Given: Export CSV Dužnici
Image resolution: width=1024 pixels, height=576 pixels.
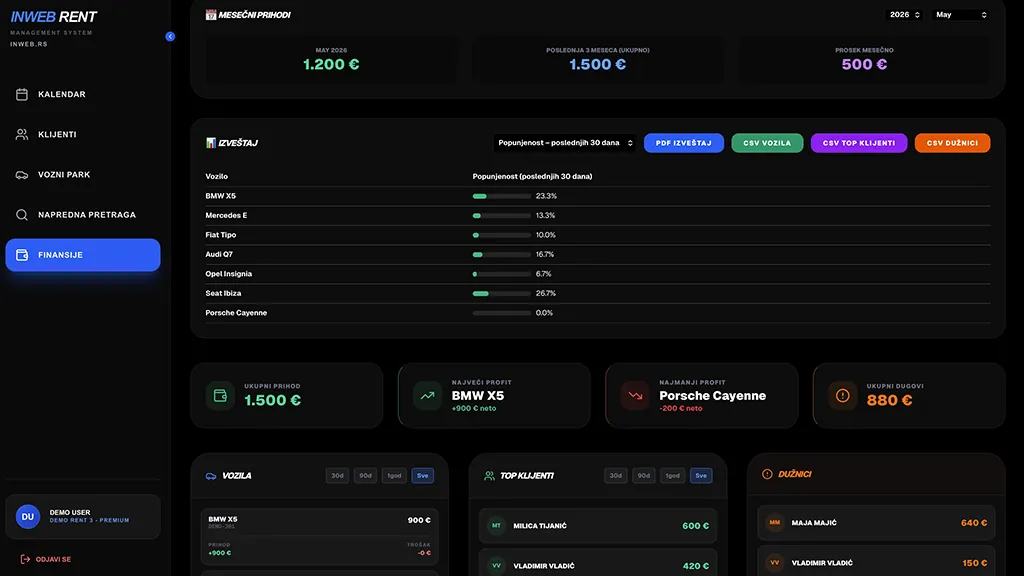Looking at the screenshot, I should click(x=952, y=143).
